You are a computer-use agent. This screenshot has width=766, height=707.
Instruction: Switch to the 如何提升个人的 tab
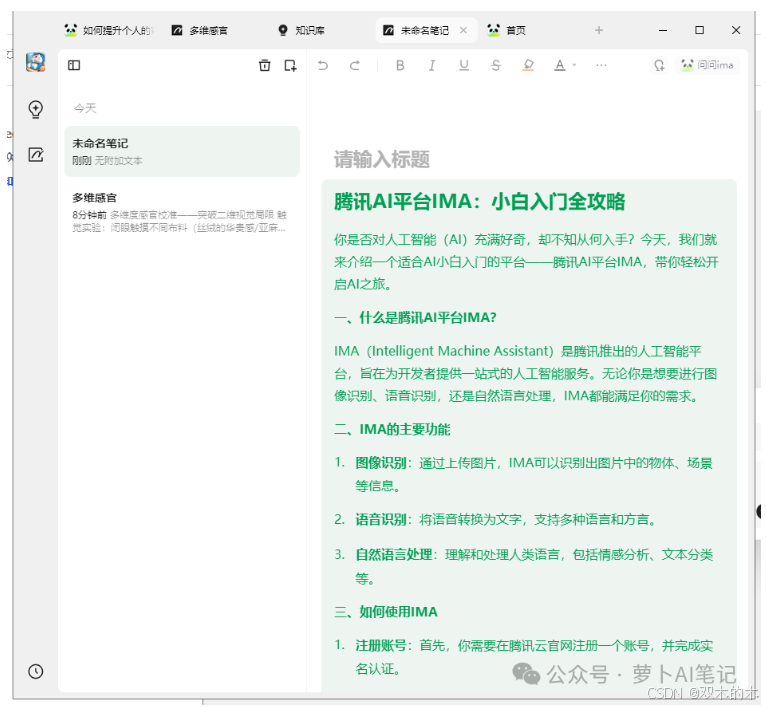(109, 30)
